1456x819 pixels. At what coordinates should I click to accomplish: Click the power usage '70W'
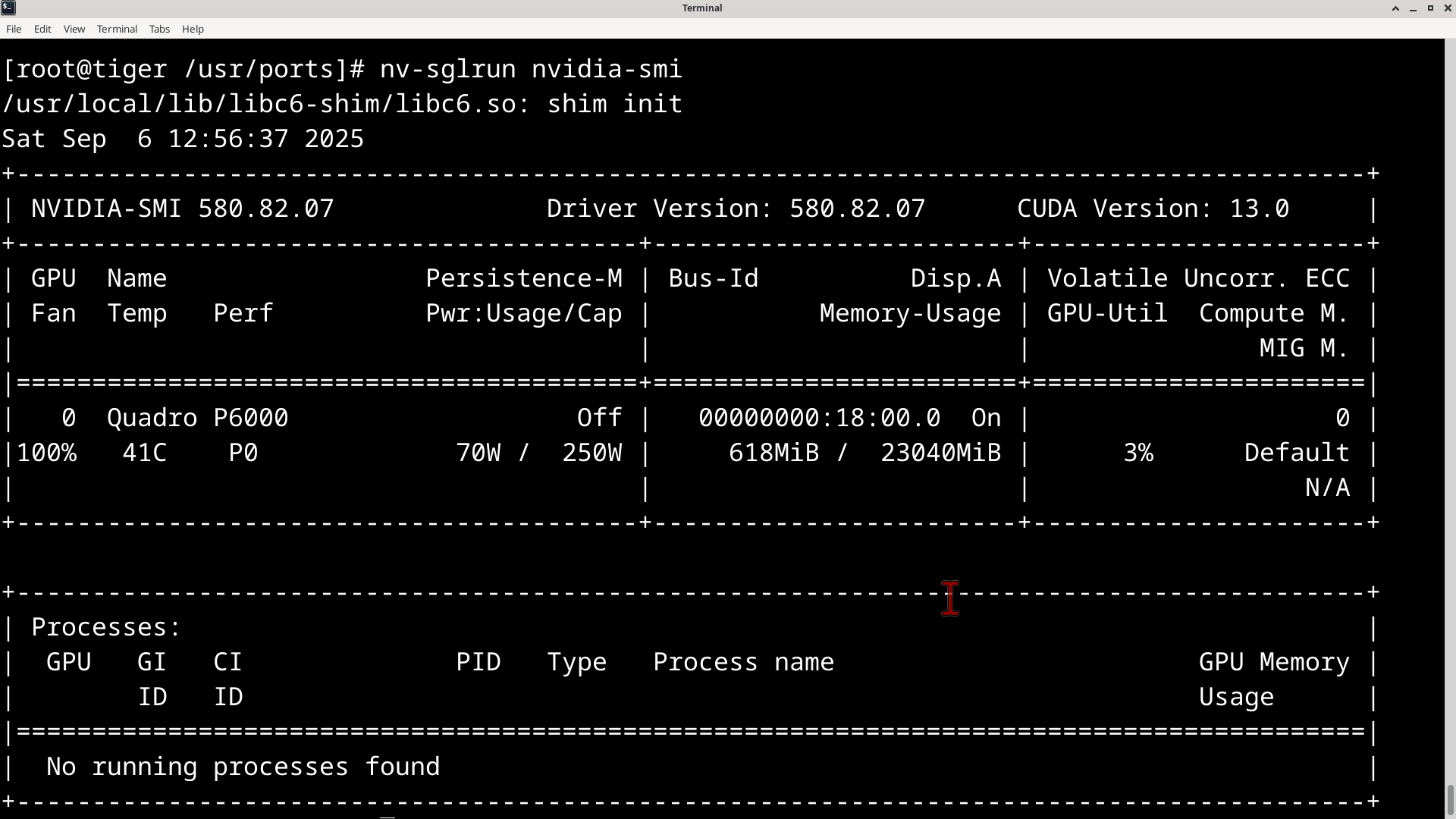click(x=478, y=453)
